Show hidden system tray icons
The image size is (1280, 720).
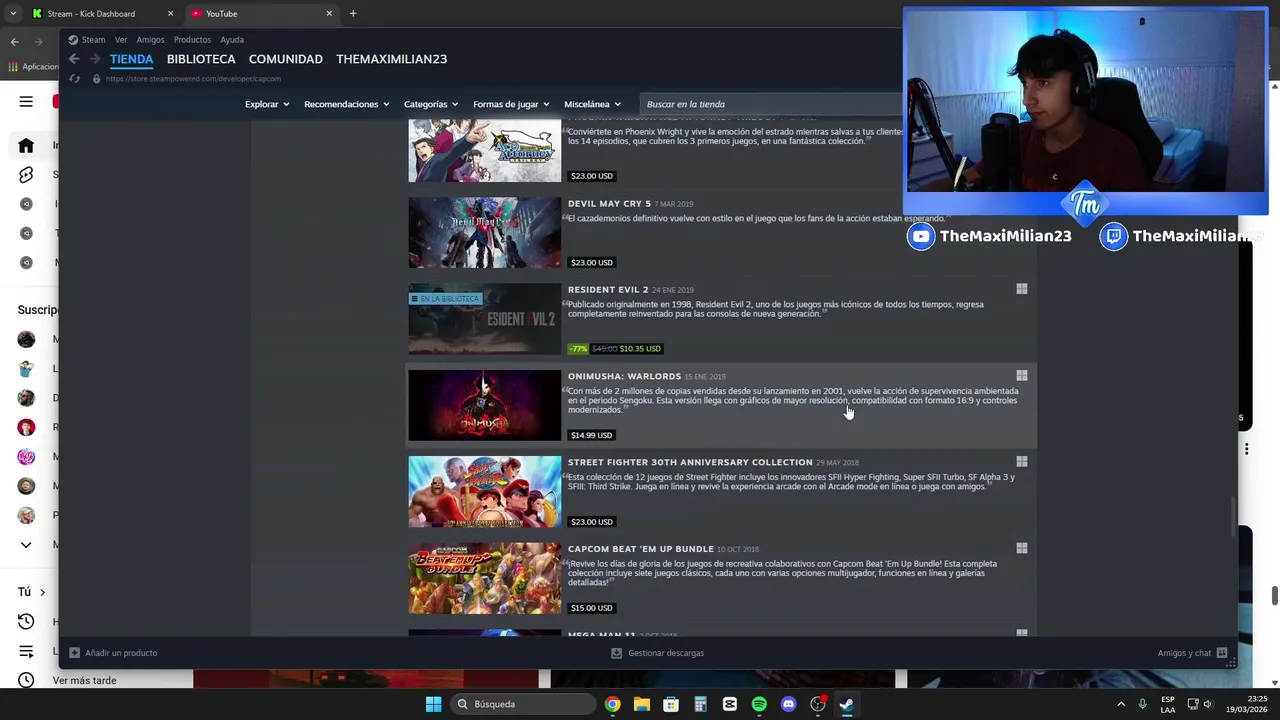pyautogui.click(x=1120, y=704)
